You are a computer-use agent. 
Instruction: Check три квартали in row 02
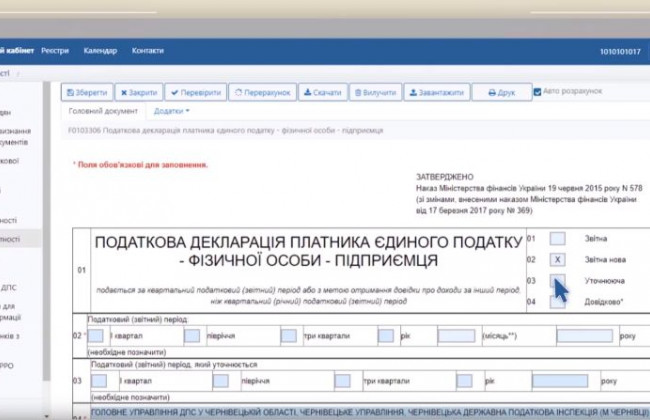[x=289, y=336]
